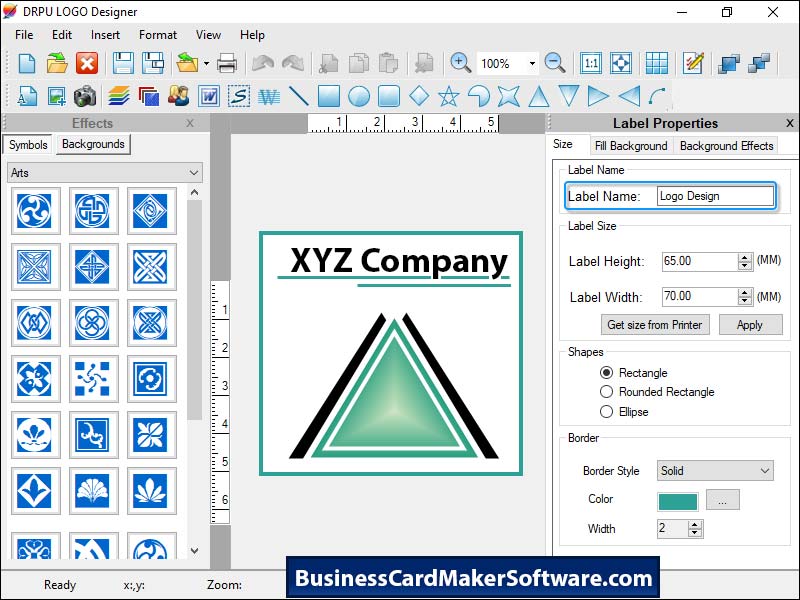Choose the Rounded Rectangle radio button
Viewport: 800px width, 600px height.
pos(607,392)
